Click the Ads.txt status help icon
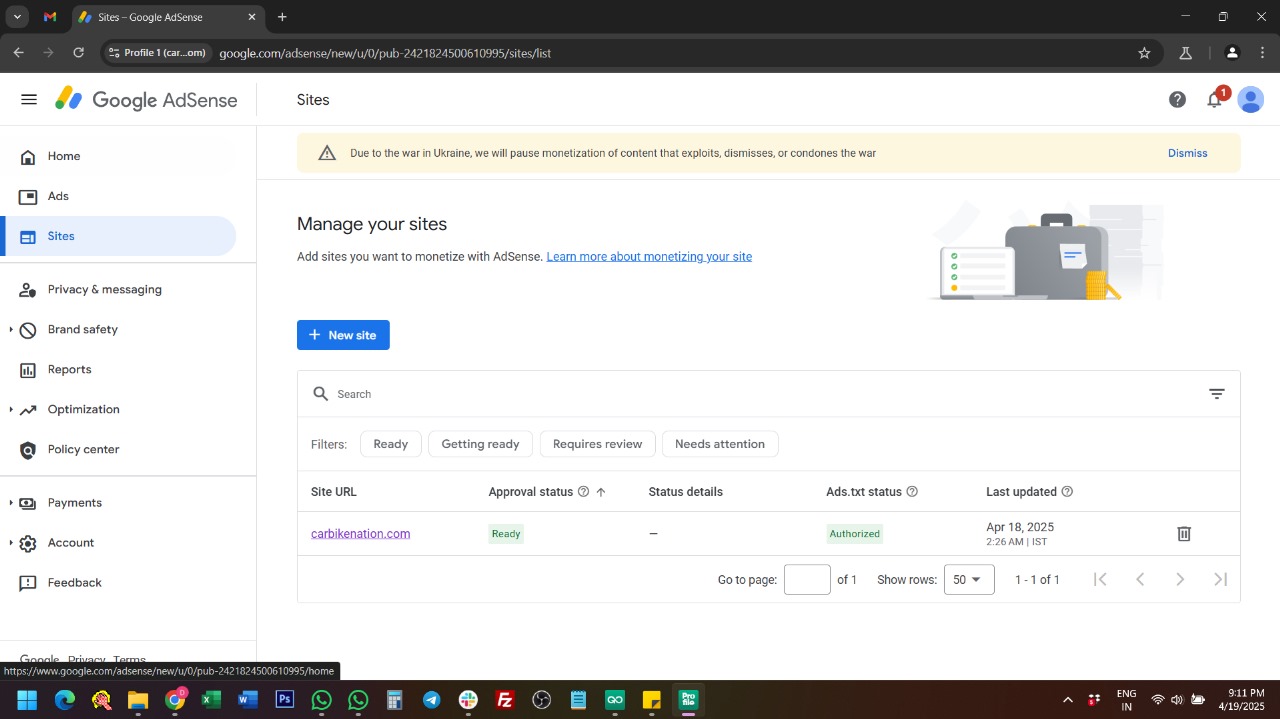The height and width of the screenshot is (719, 1280). pos(912,492)
